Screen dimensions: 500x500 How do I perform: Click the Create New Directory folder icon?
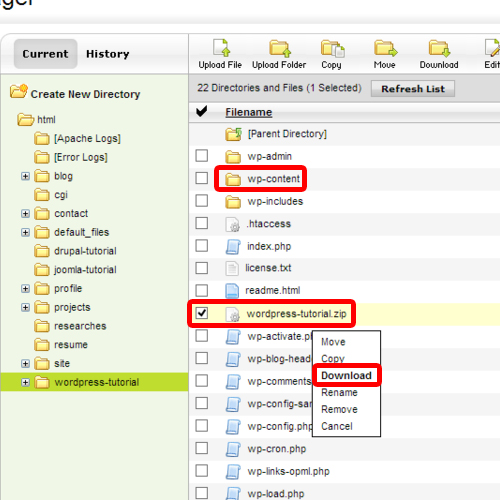coord(19,91)
